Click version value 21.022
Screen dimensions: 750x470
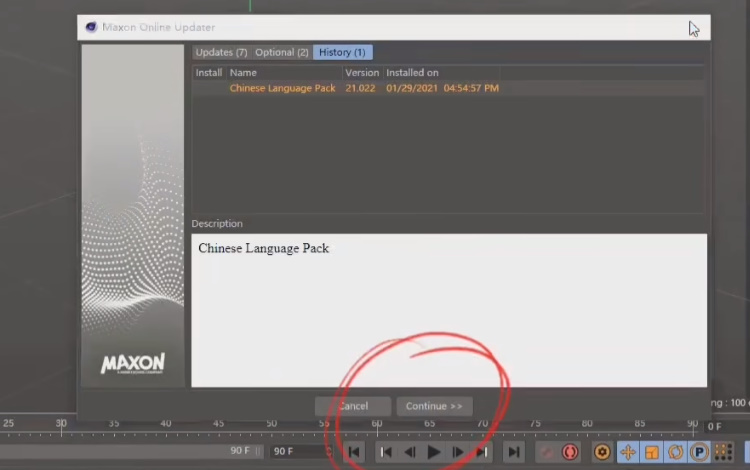coord(360,88)
